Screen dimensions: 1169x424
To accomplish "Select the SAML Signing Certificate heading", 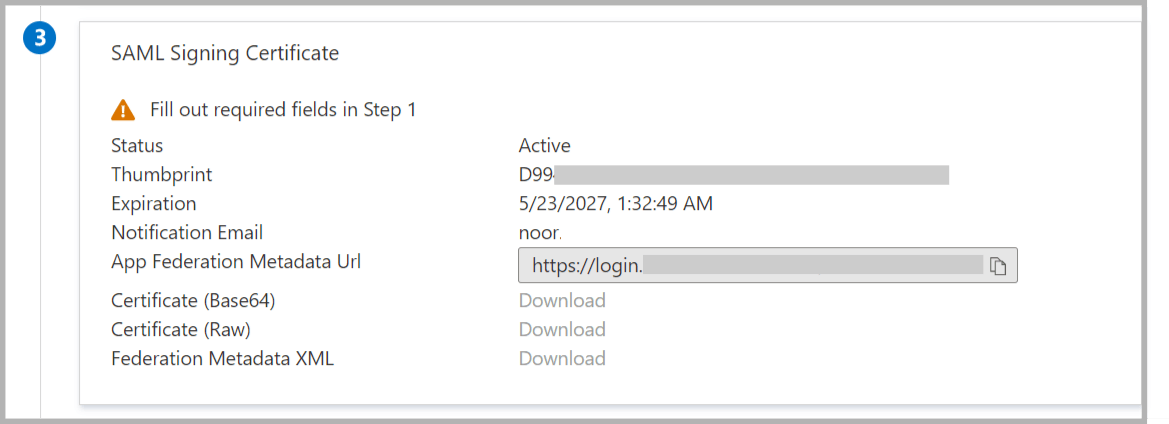I will coord(225,53).
